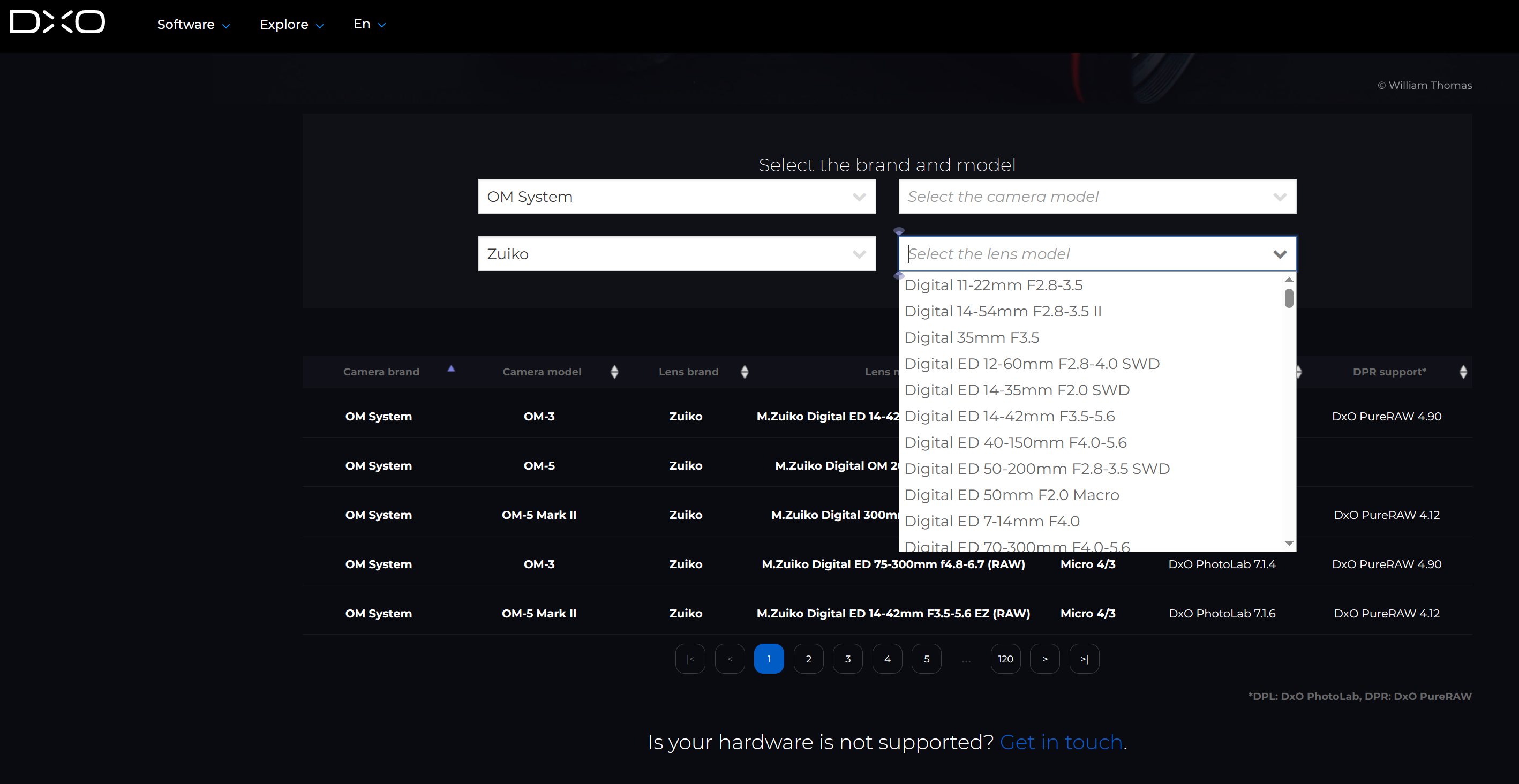The image size is (1519, 784).
Task: Click the DxO logo
Action: pos(57,22)
